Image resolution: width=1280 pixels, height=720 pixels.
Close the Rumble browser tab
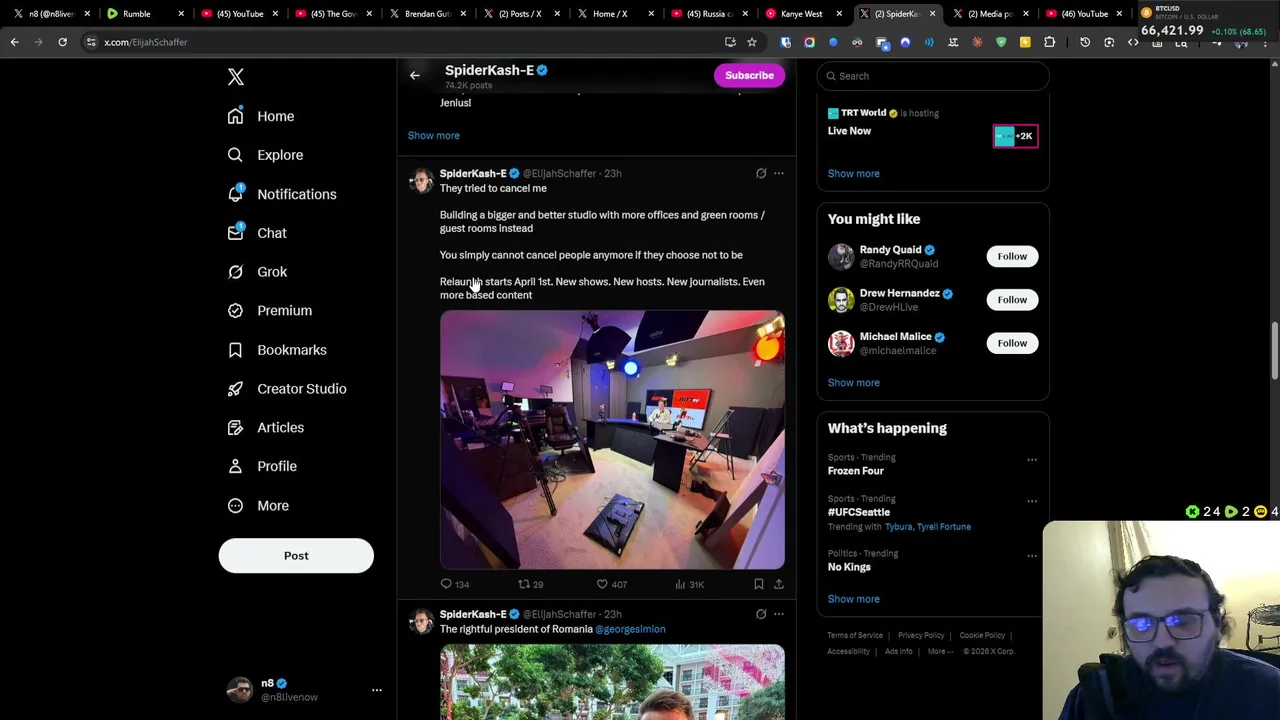point(181,14)
